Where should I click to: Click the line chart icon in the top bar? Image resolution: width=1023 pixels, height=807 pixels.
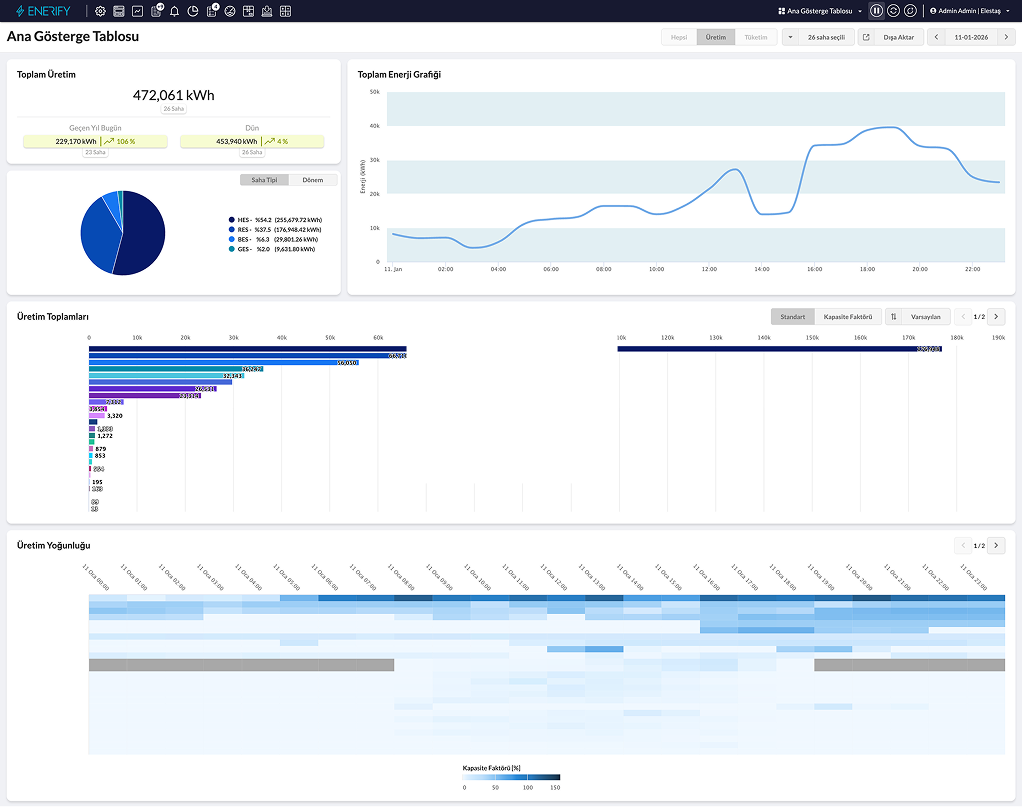(x=137, y=11)
